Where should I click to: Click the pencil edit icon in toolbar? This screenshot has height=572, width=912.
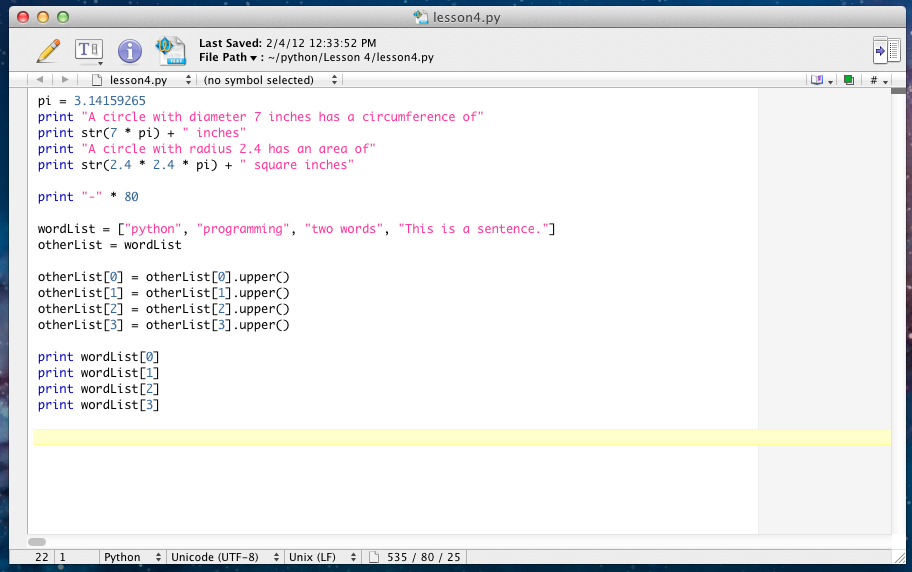pyautogui.click(x=48, y=51)
